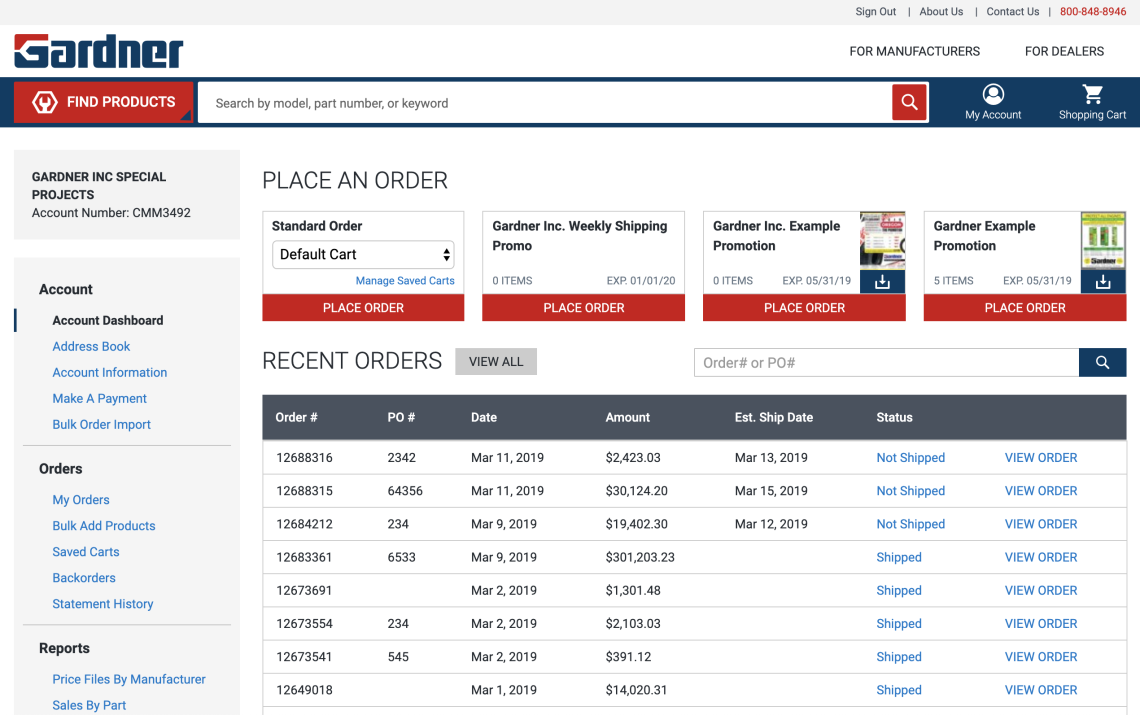Click the Status column header

point(894,418)
